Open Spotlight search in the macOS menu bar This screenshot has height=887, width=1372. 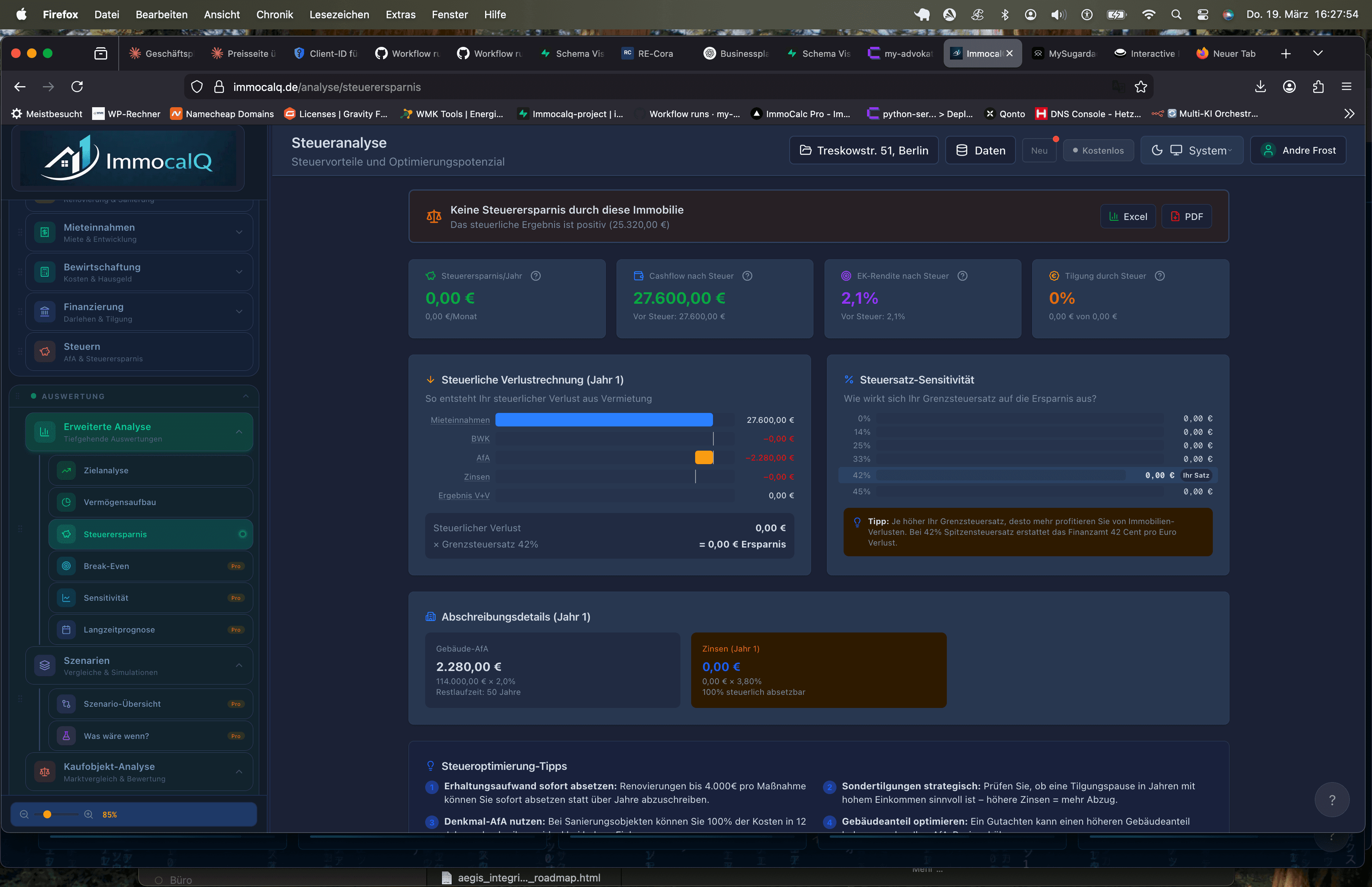point(1175,14)
